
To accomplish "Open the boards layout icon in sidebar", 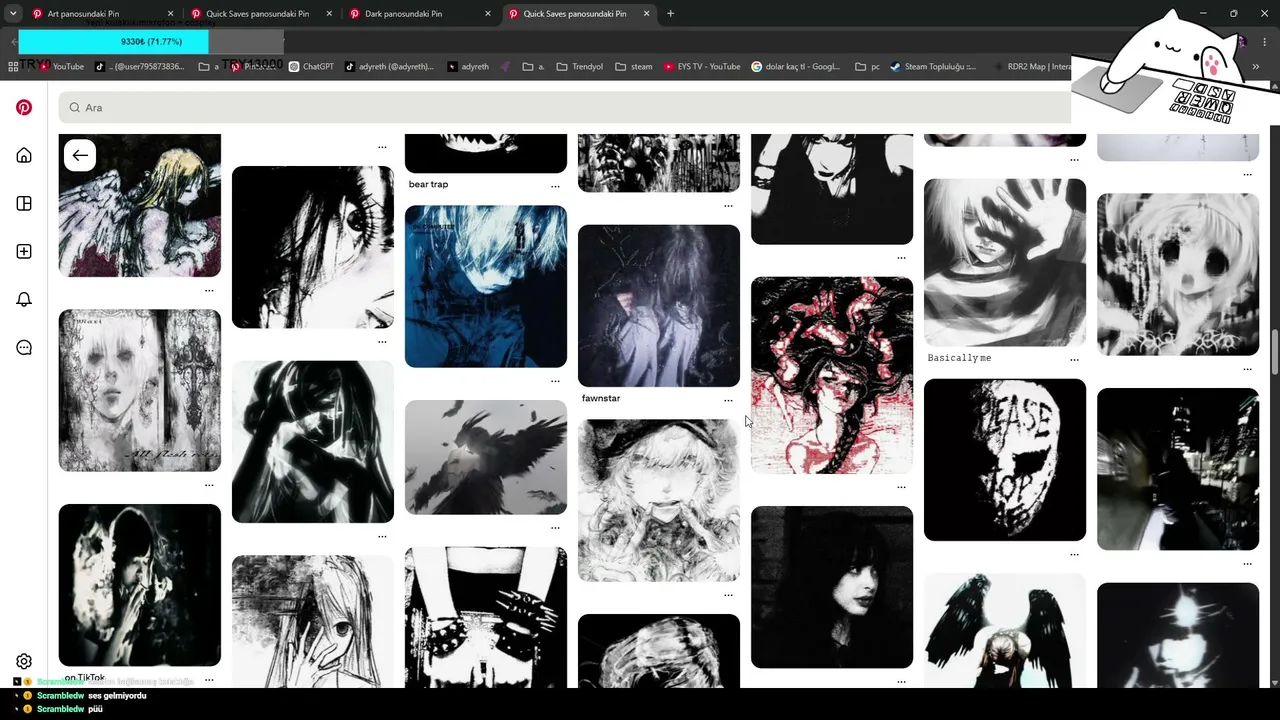I will point(24,203).
